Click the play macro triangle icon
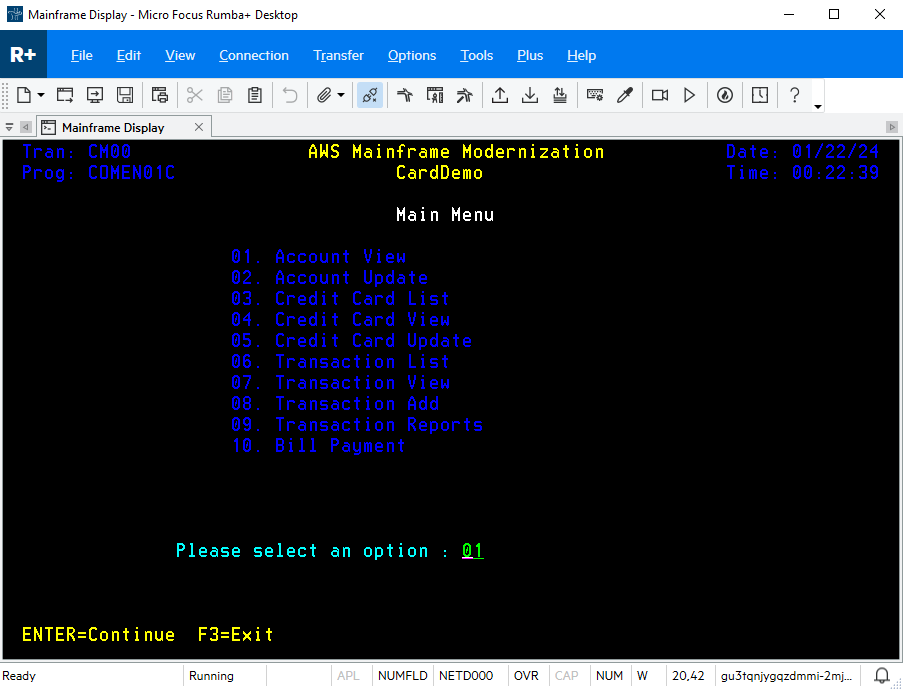The width and height of the screenshot is (903, 689). [x=689, y=95]
